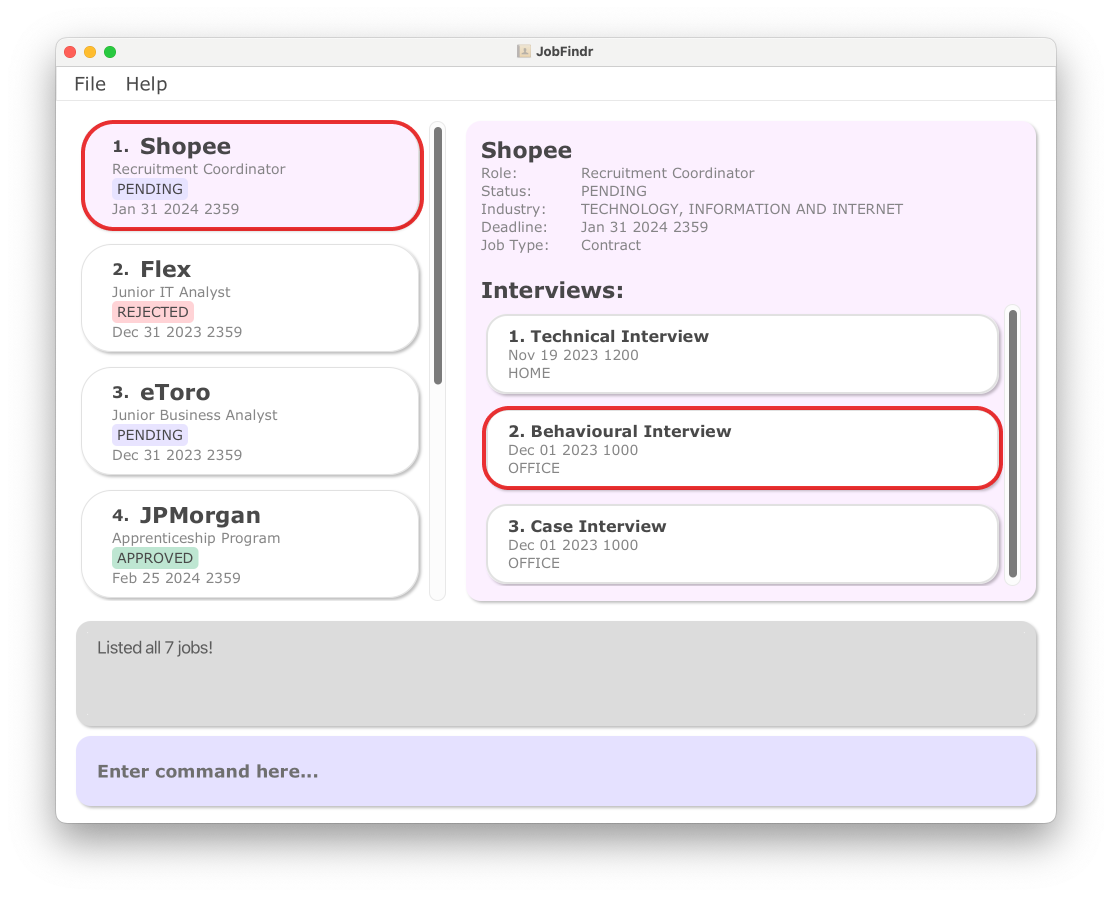Click the Nov 19 2023 1200 interview date

pyautogui.click(x=573, y=355)
